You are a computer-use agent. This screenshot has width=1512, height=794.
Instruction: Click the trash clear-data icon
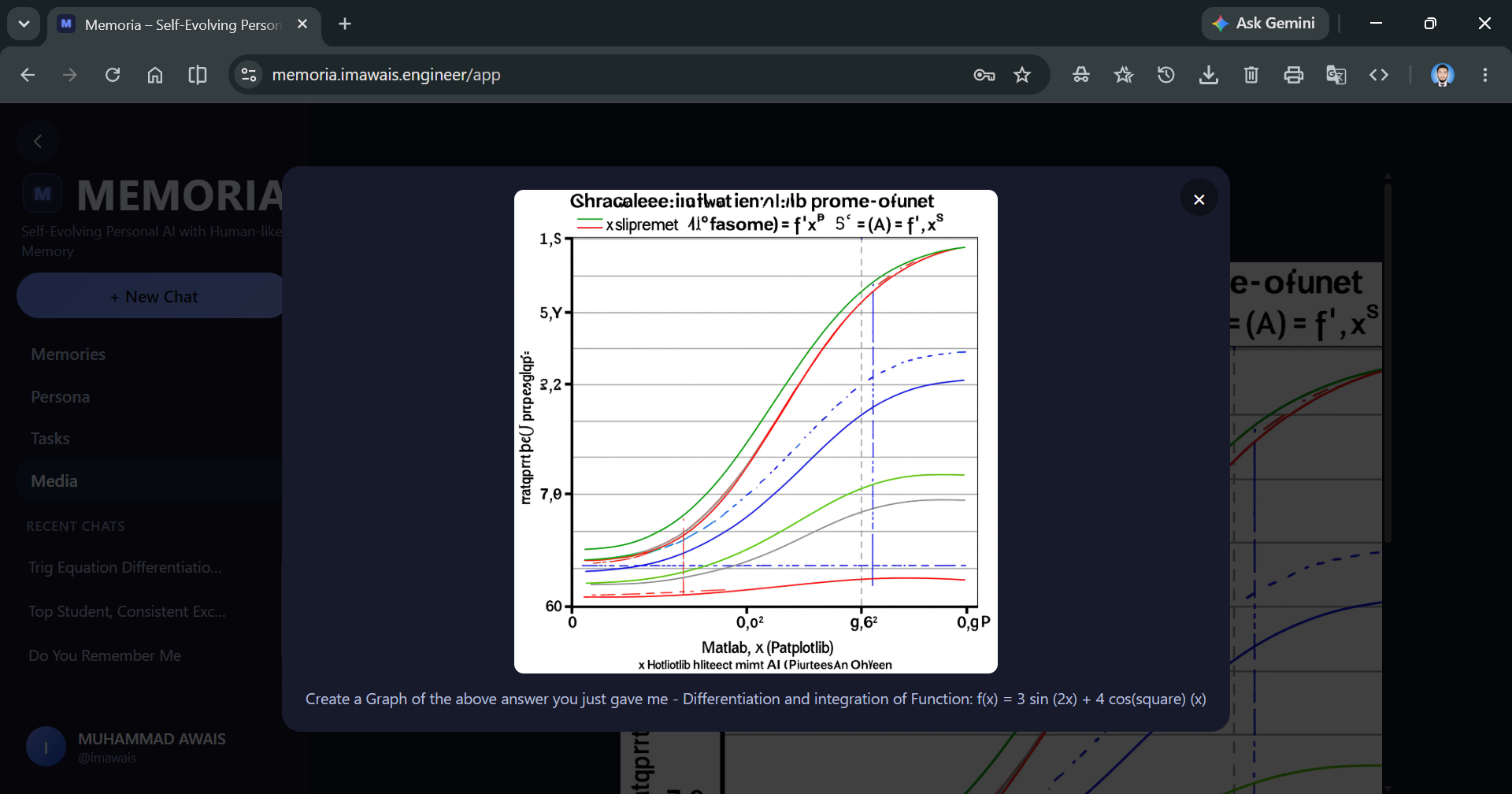[x=1251, y=75]
